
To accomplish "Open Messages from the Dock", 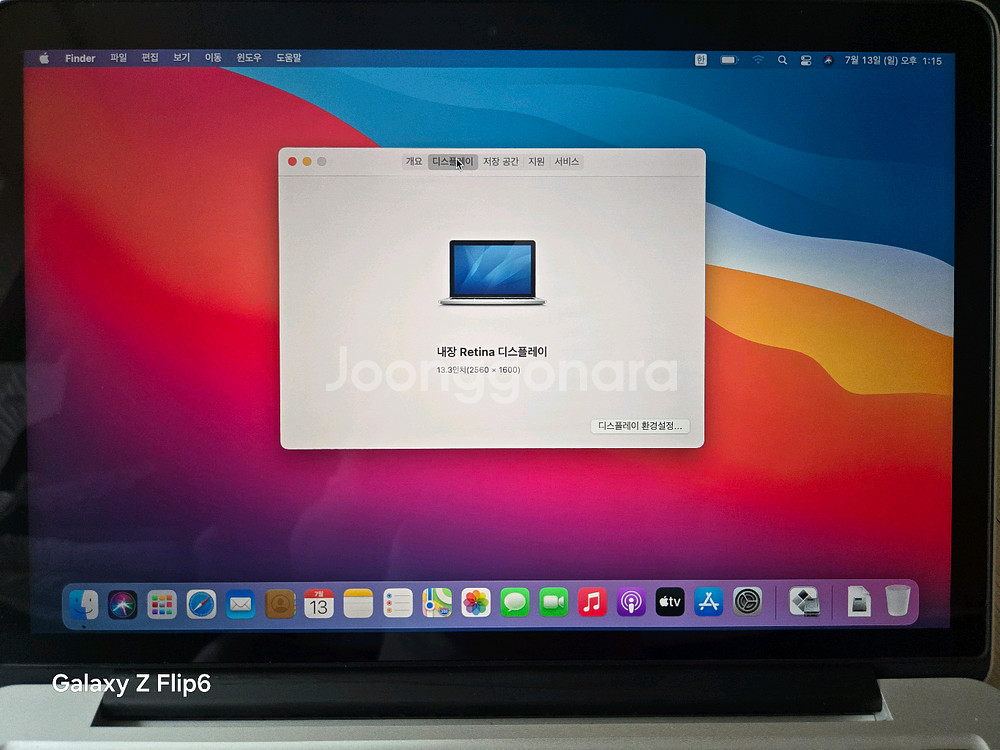I will tap(515, 603).
